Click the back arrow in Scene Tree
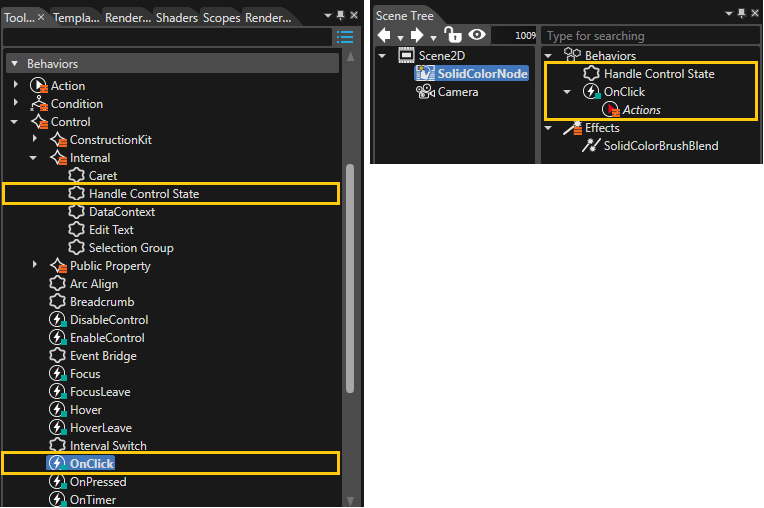This screenshot has height=508, width=764. pyautogui.click(x=384, y=35)
